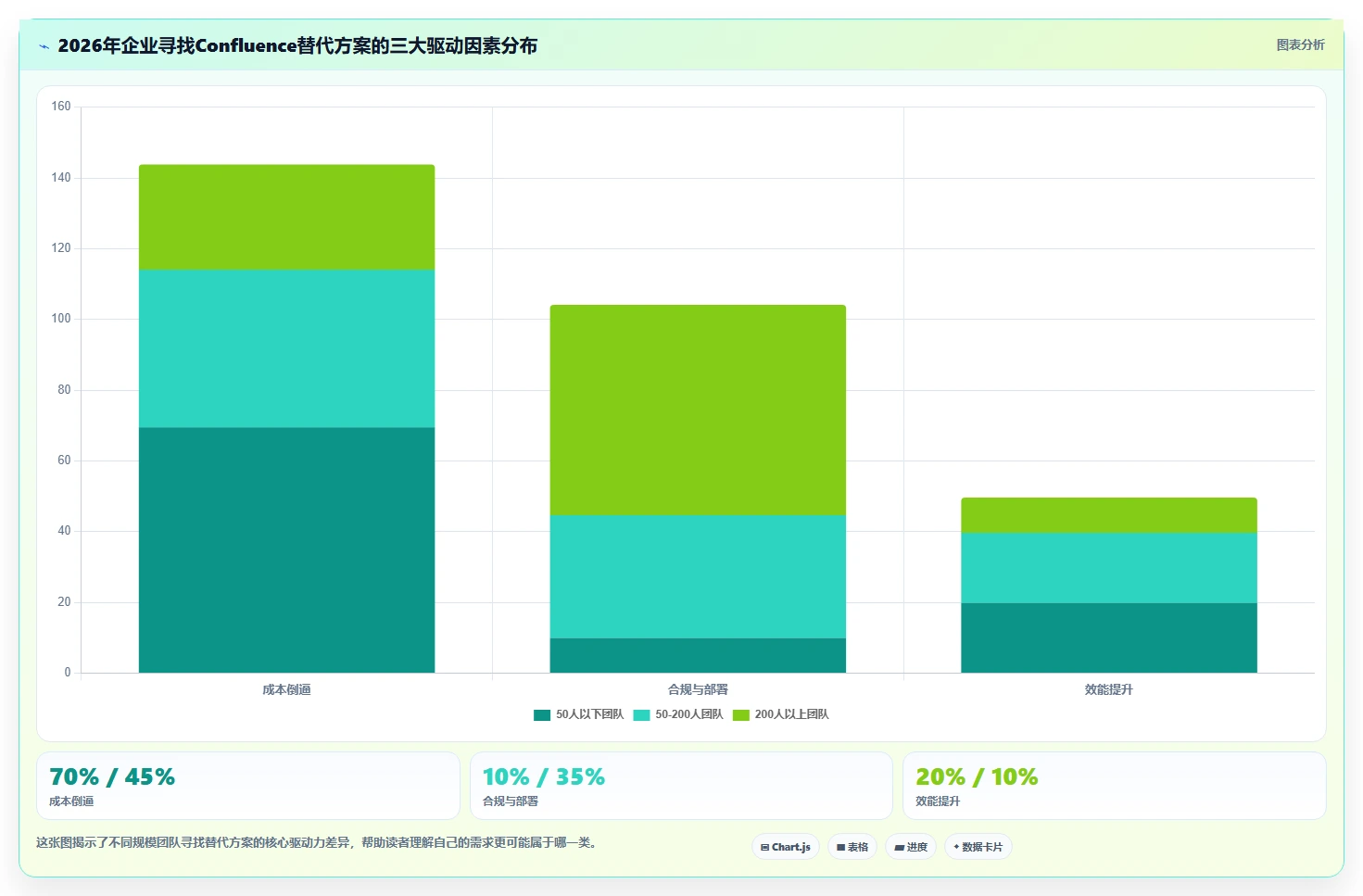Click the dark teal segment of the 效能提升 bar
The height and width of the screenshot is (896, 1363).
(1109, 637)
